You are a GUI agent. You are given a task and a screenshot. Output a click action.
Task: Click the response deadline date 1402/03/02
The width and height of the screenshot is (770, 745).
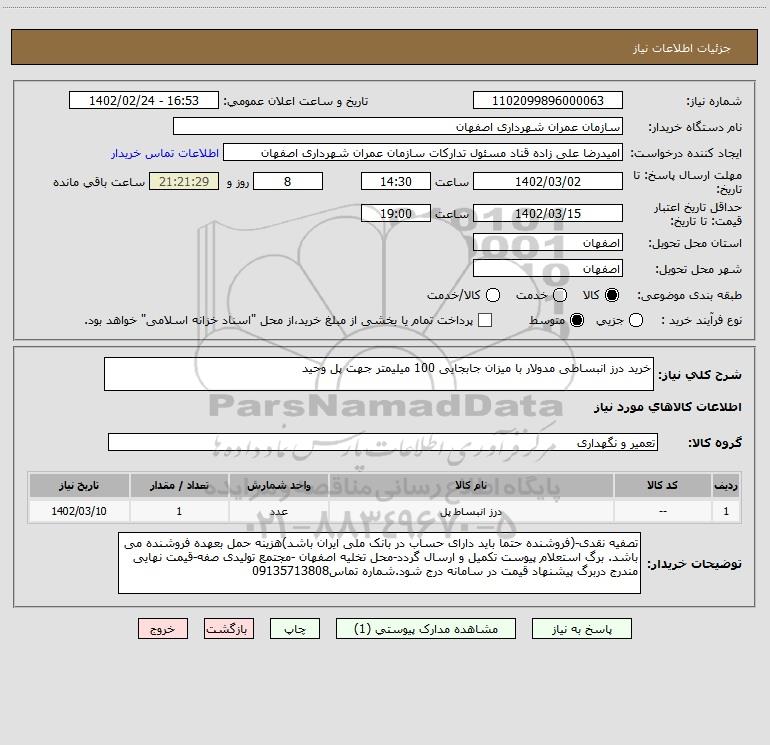(548, 182)
